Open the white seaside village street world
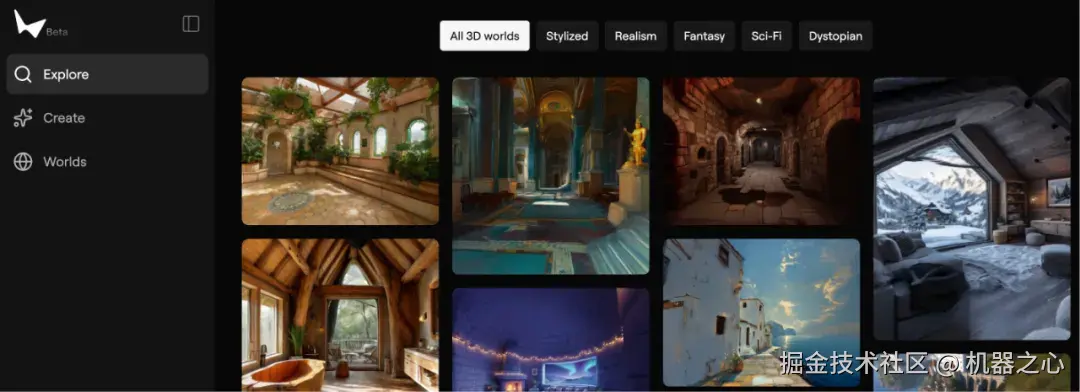The height and width of the screenshot is (392, 1080). tap(761, 313)
